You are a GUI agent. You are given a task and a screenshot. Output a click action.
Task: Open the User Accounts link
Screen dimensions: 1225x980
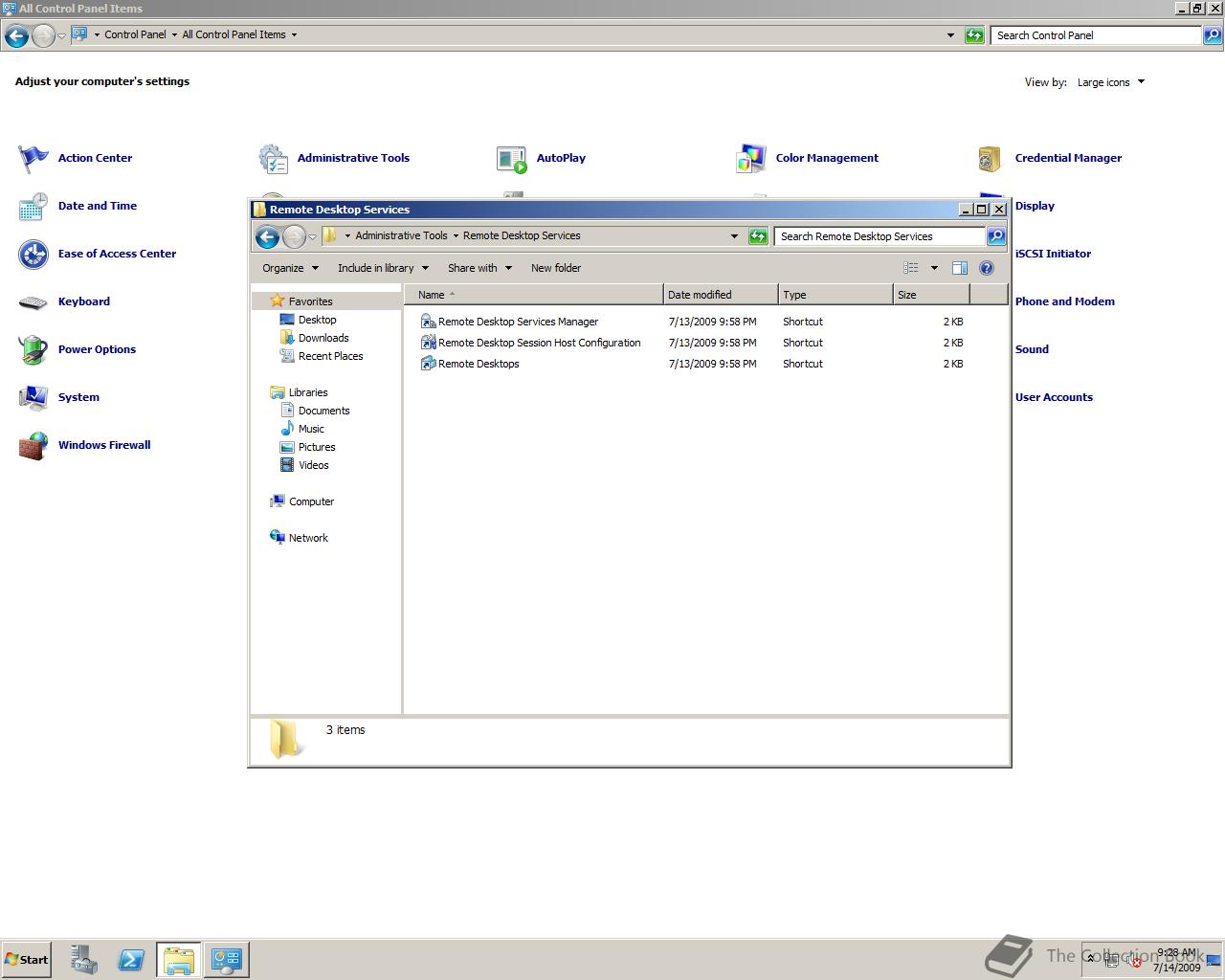tap(1054, 397)
